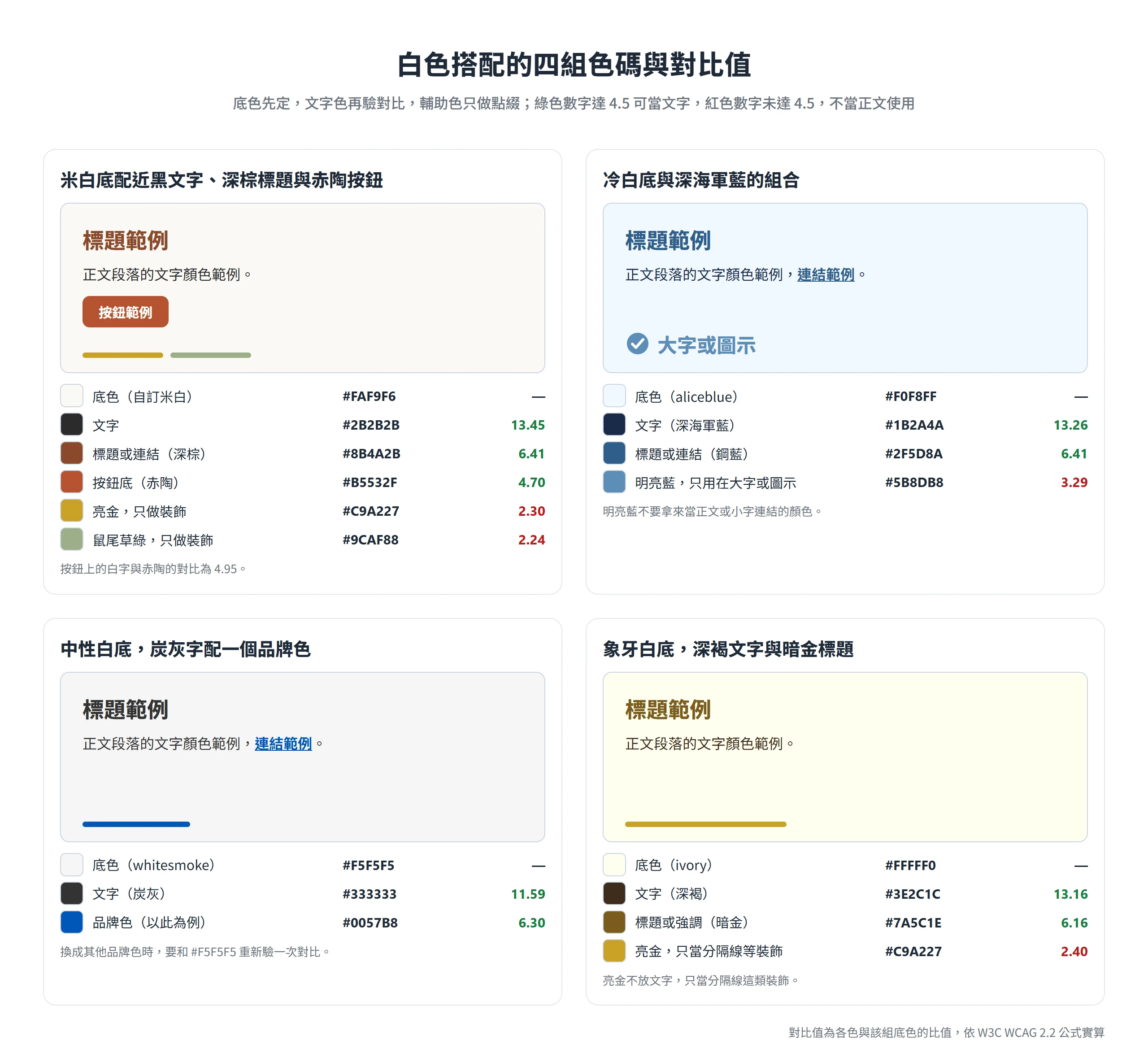Click the #2B2B2B text color swatch

pos(72,424)
